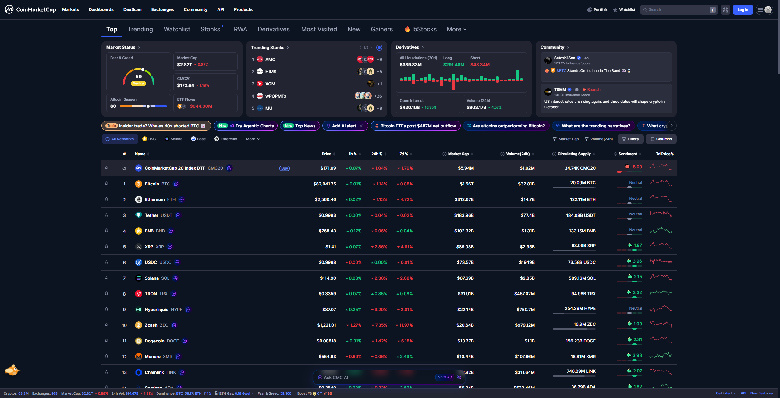Click the Bitcoin coin logo icon
Image resolution: width=780 pixels, height=398 pixels.
[x=139, y=184]
